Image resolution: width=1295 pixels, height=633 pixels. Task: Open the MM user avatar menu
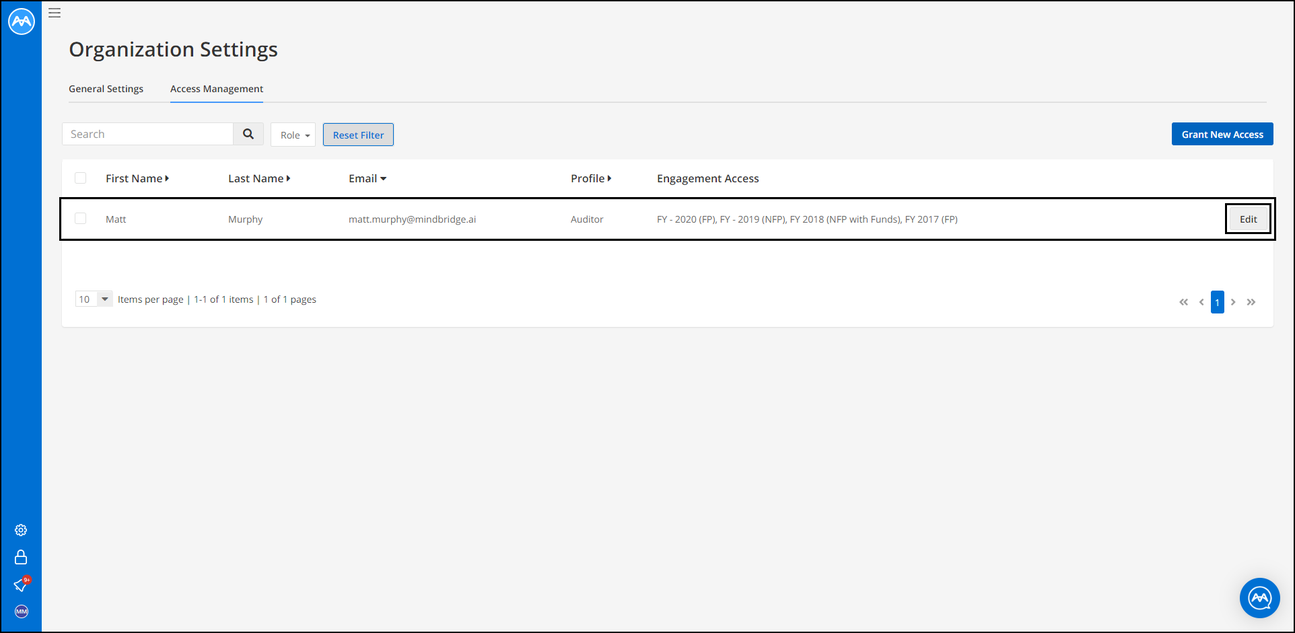pos(21,611)
